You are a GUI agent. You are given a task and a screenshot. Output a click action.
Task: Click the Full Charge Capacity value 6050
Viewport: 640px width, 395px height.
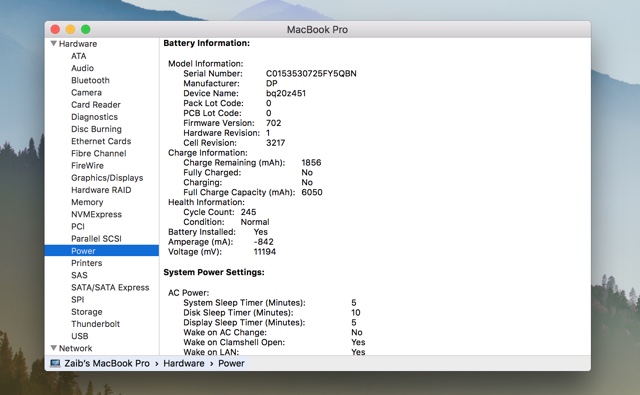[x=312, y=192]
